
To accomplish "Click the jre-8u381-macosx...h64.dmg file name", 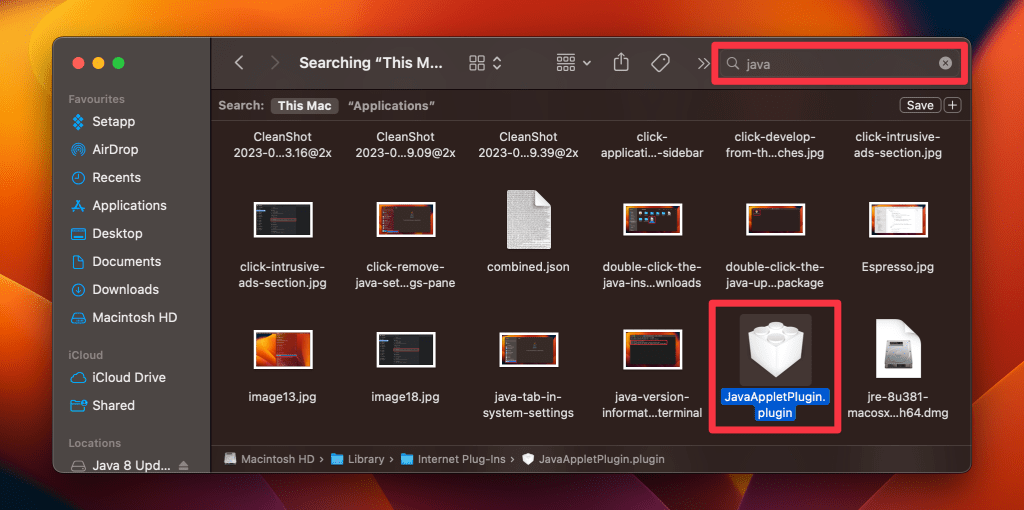I will click(898, 405).
